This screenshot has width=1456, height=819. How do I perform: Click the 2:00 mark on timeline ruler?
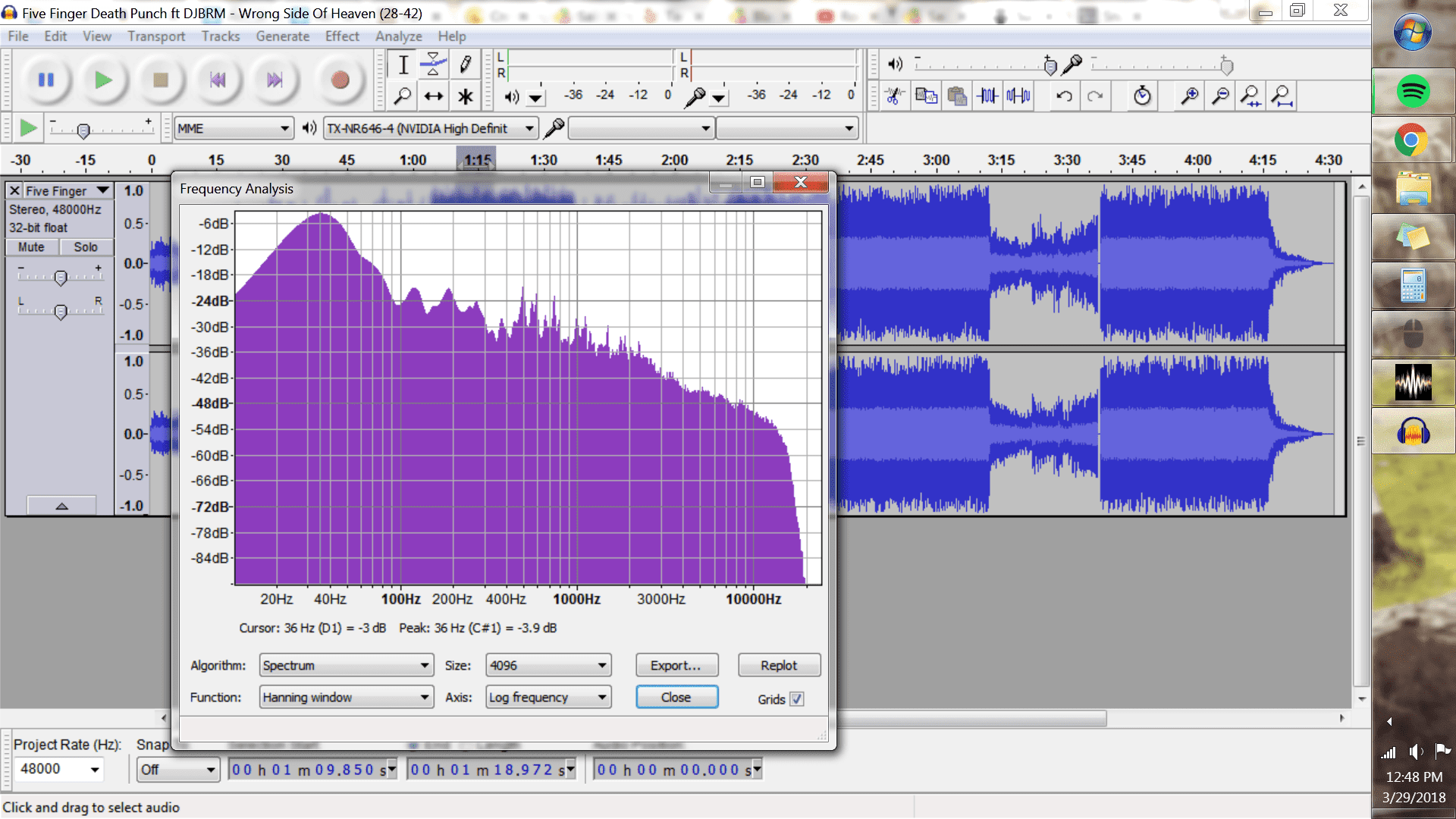click(674, 160)
